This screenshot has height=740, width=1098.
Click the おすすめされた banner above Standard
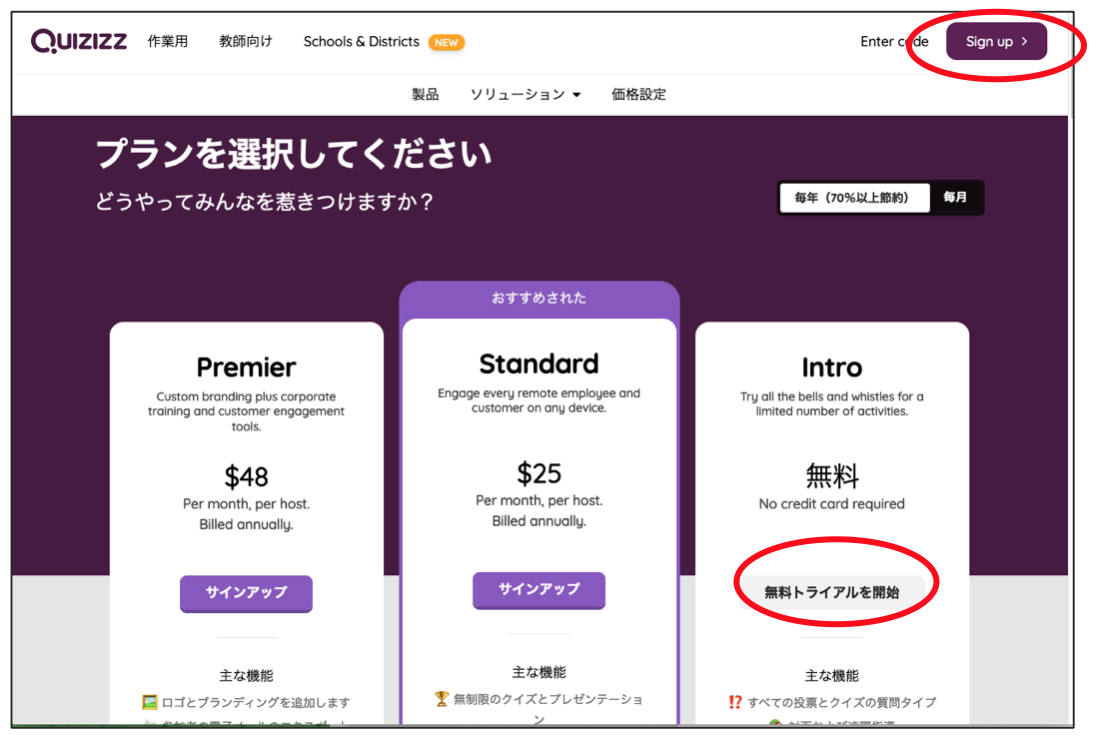pyautogui.click(x=539, y=298)
